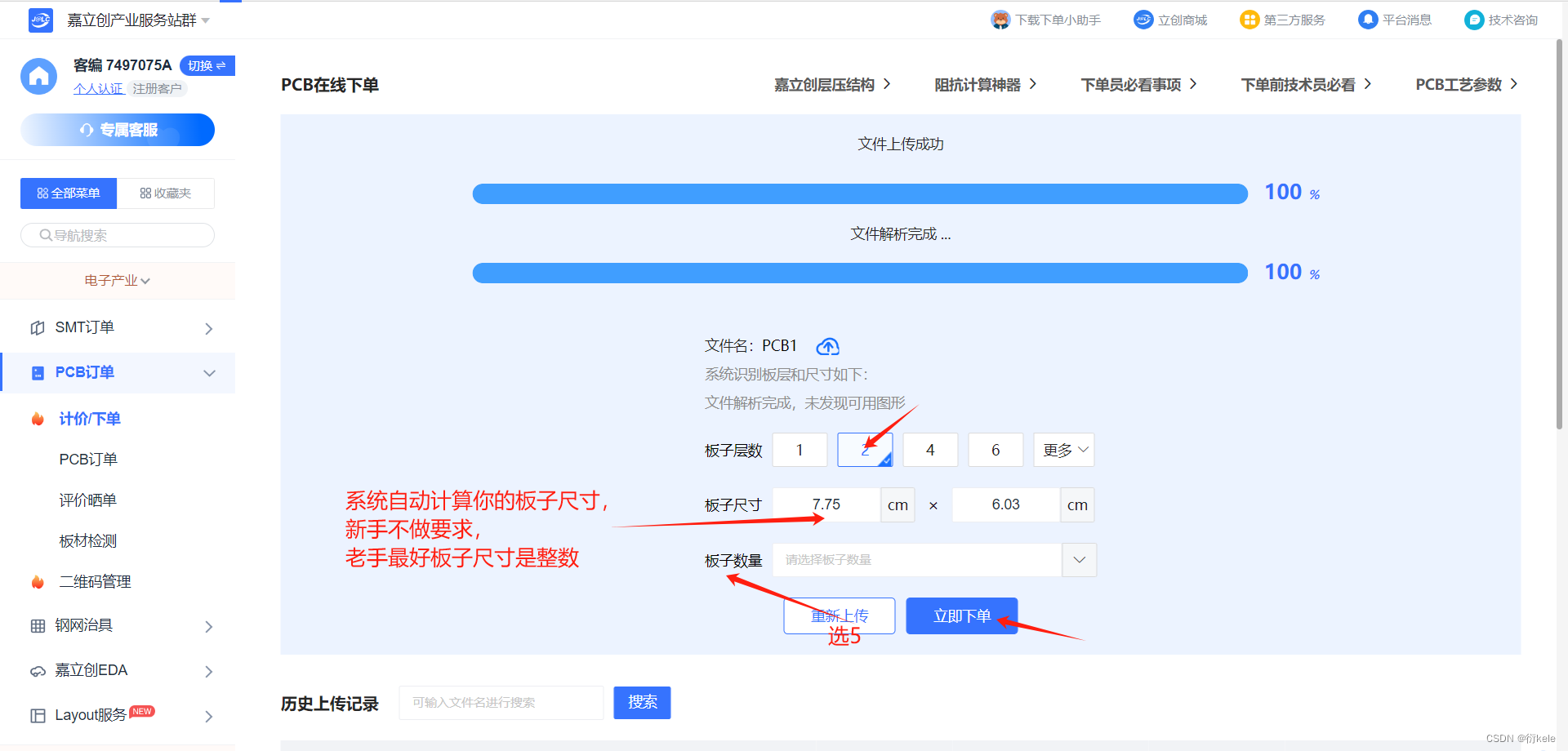1568x751 pixels.
Task: Open the 下载下单小助手 icon link
Action: (x=1000, y=20)
